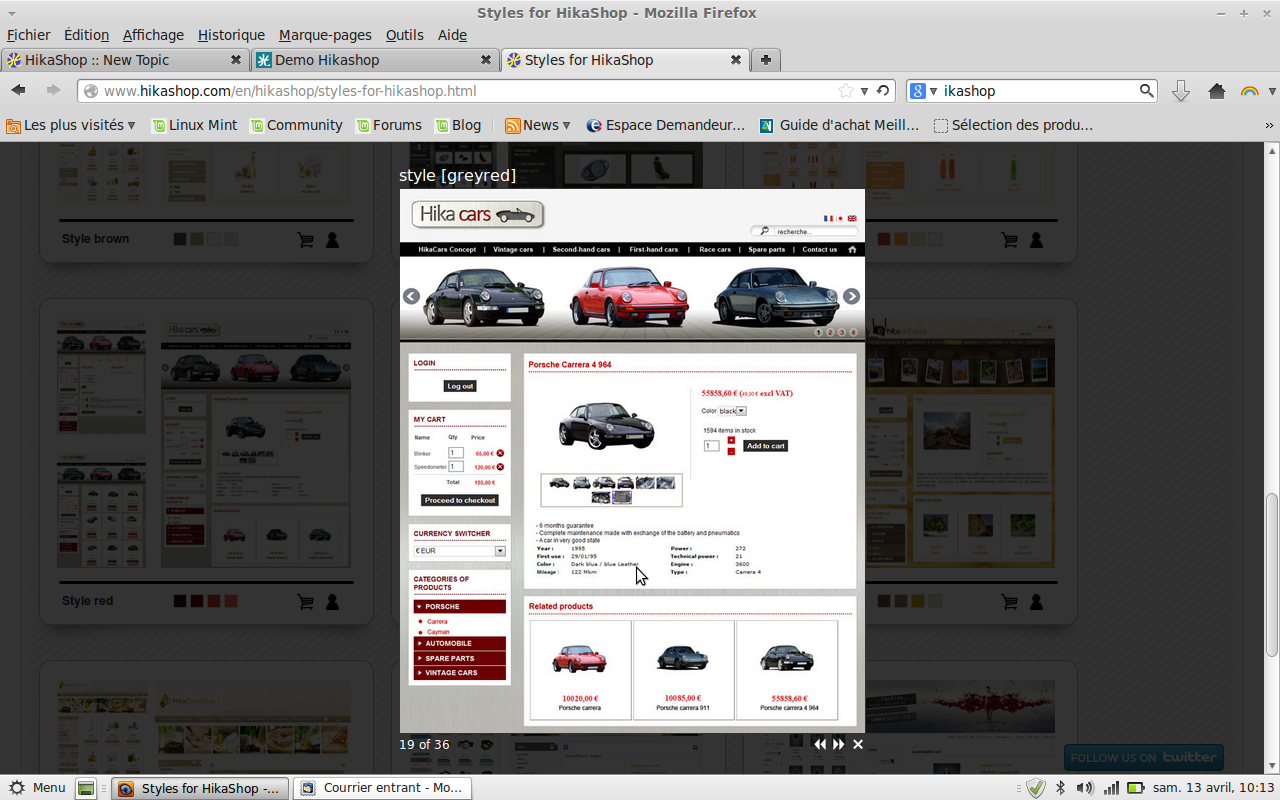The width and height of the screenshot is (1280, 800).
Task: Close the HikaShop :: New Topic tab
Action: click(236, 60)
